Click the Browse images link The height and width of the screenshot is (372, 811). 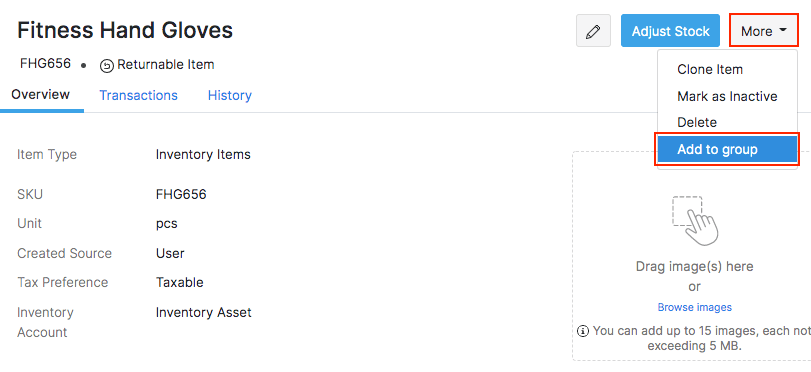pos(695,307)
